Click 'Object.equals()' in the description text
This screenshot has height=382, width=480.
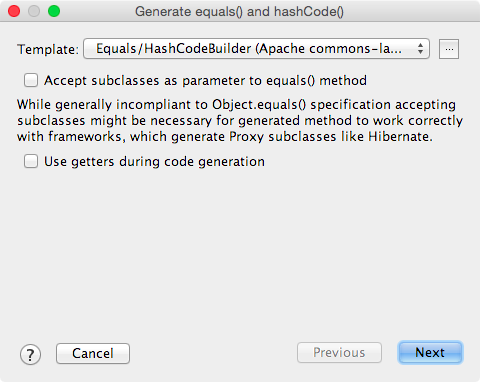259,105
